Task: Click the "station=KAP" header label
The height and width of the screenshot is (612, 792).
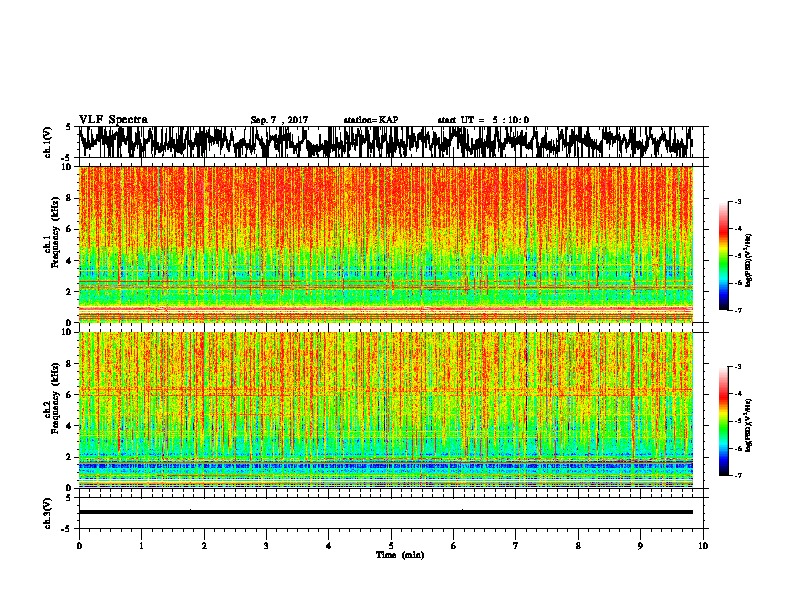Action: (371, 120)
